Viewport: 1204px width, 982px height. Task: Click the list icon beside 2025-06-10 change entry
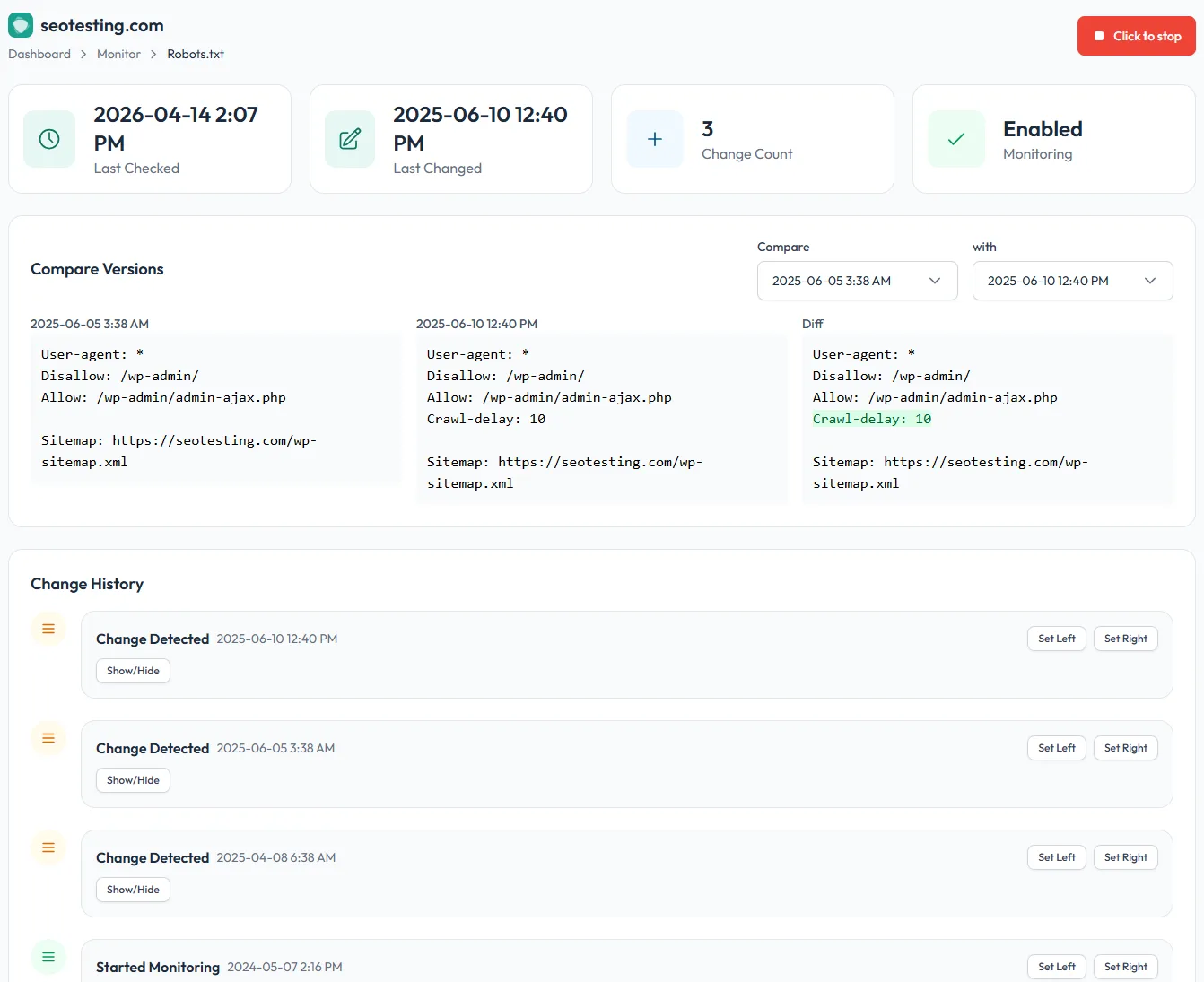point(48,629)
